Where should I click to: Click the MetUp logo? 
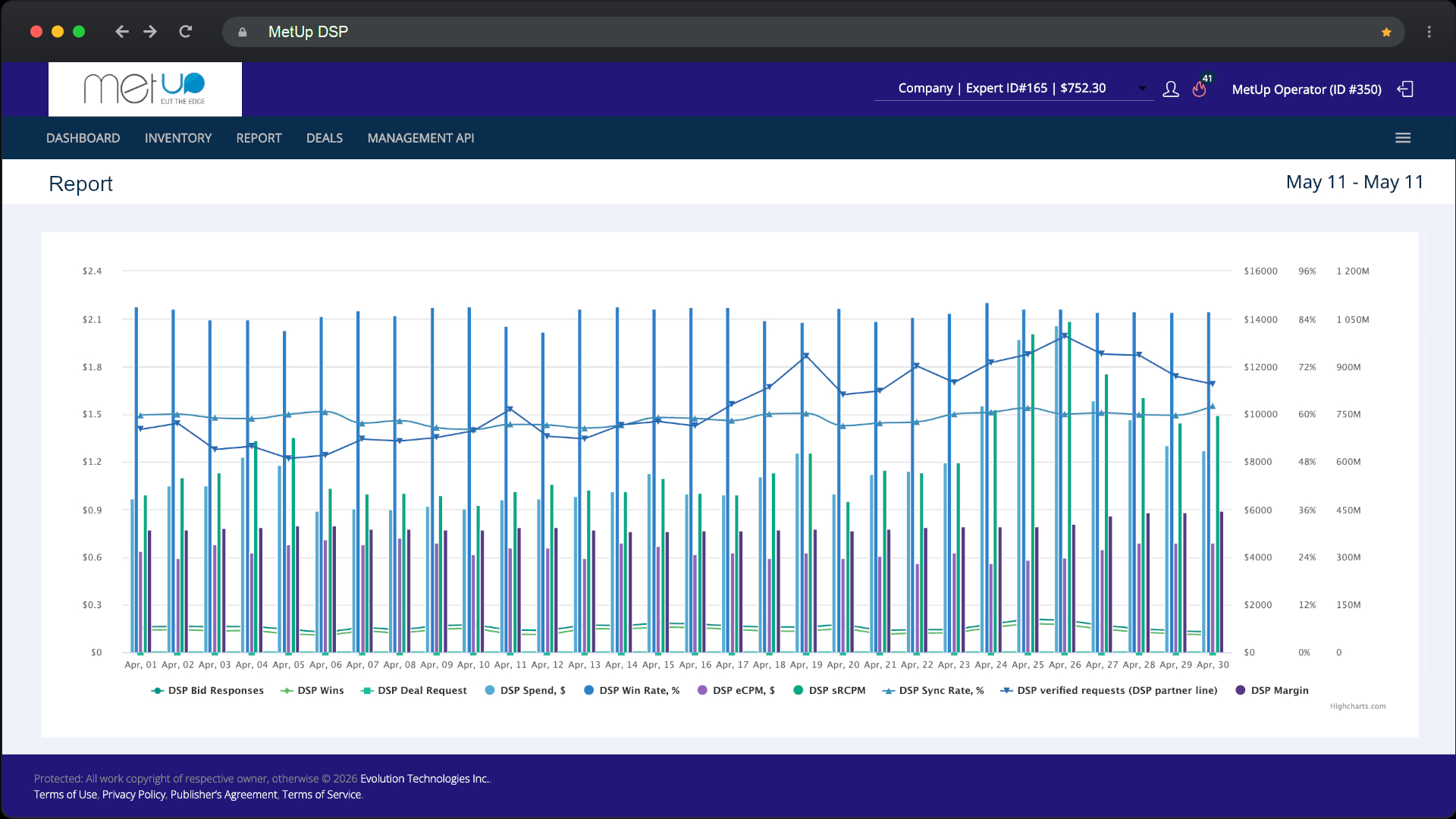click(x=145, y=89)
